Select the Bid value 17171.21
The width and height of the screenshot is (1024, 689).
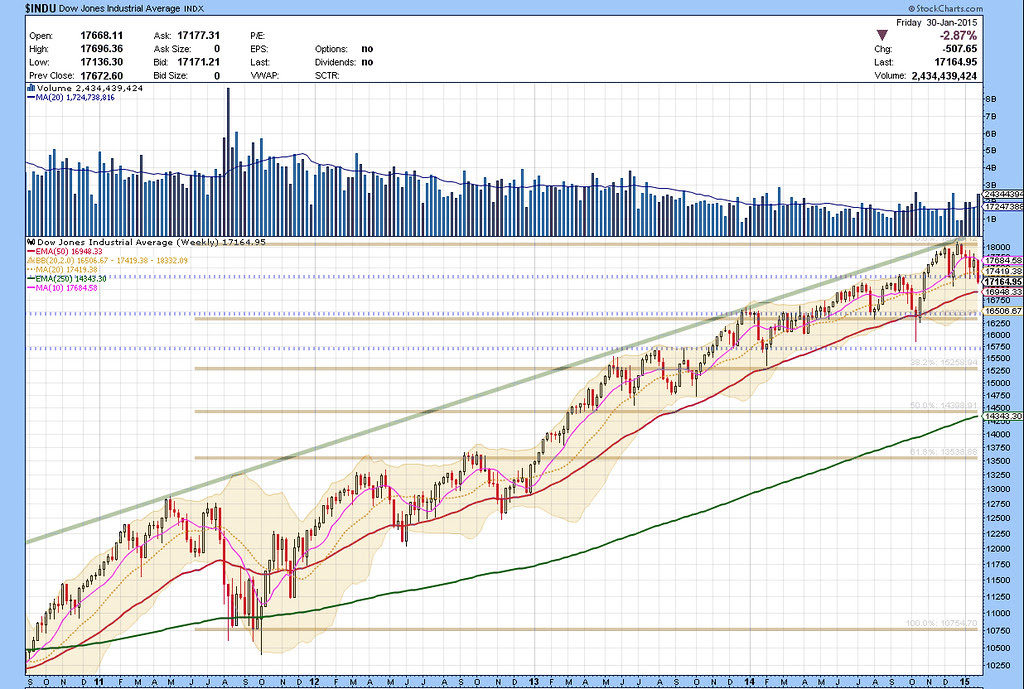coord(199,62)
